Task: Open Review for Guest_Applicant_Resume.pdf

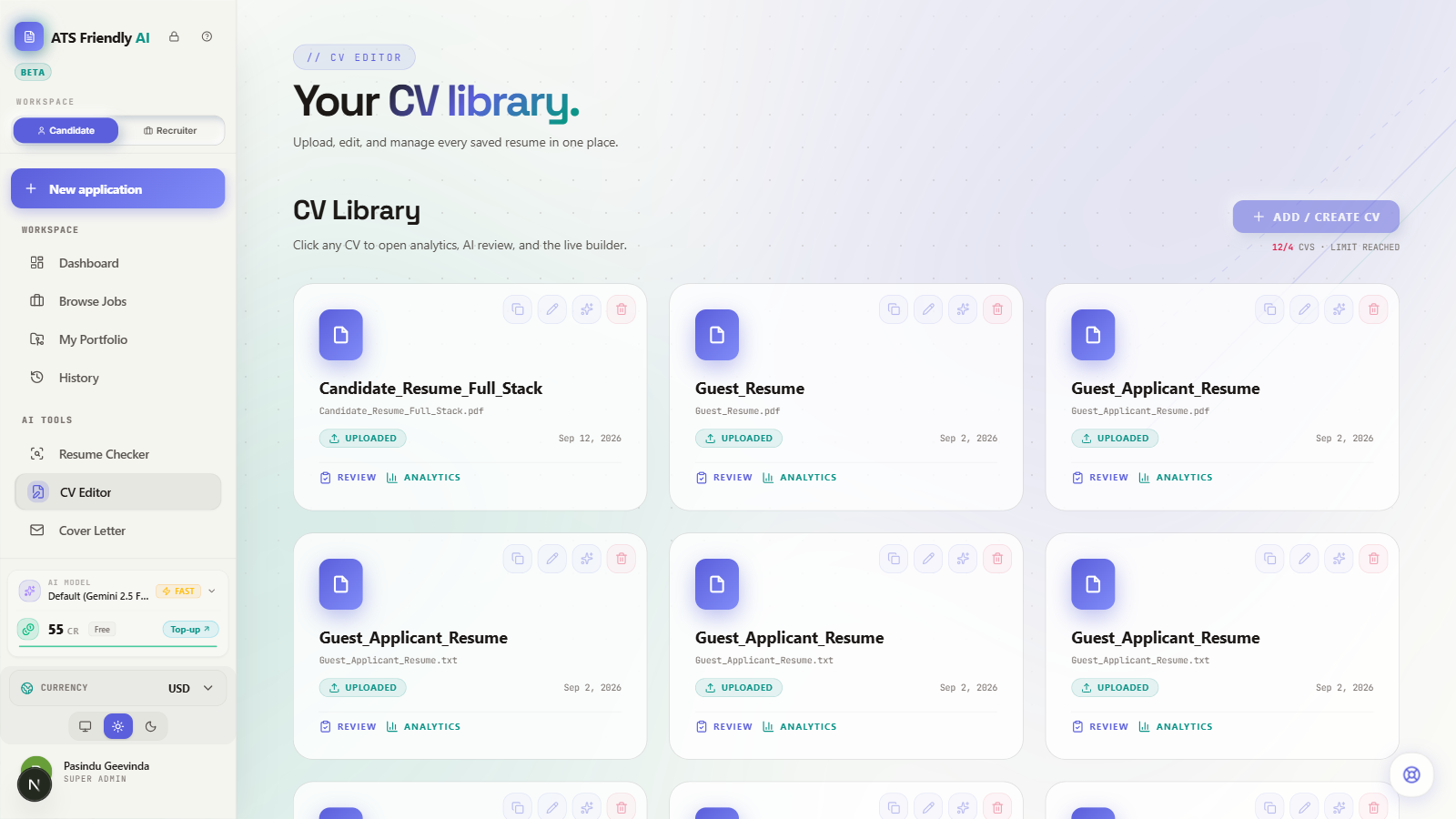Action: coord(1099,478)
